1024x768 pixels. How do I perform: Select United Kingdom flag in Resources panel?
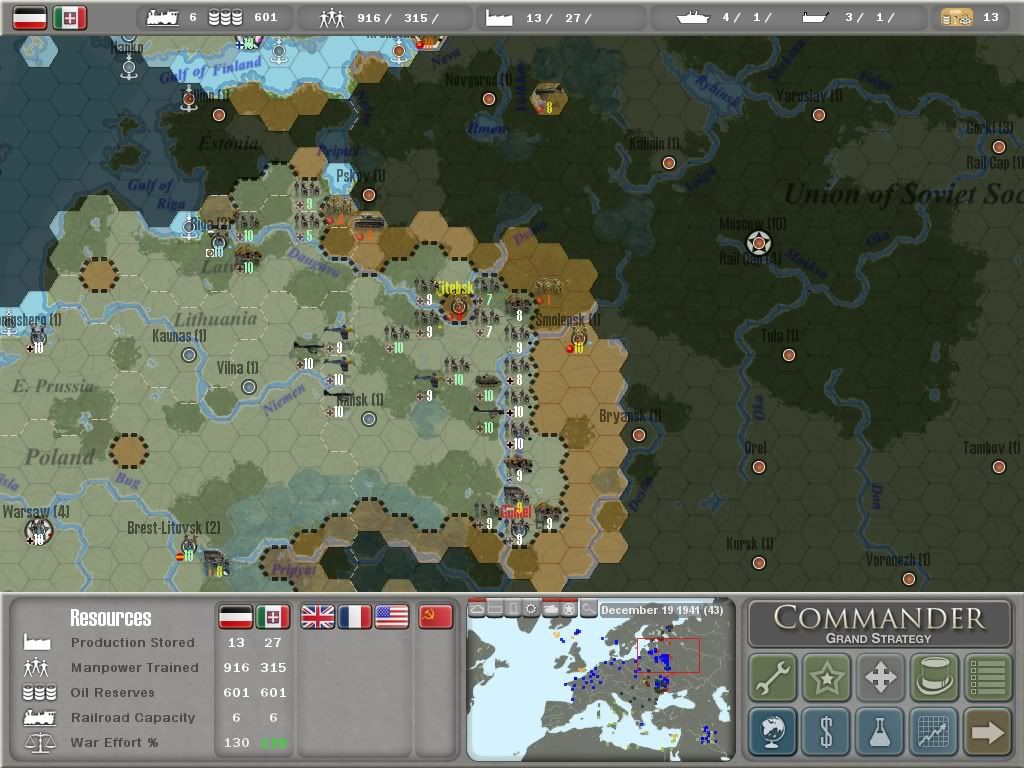point(317,616)
